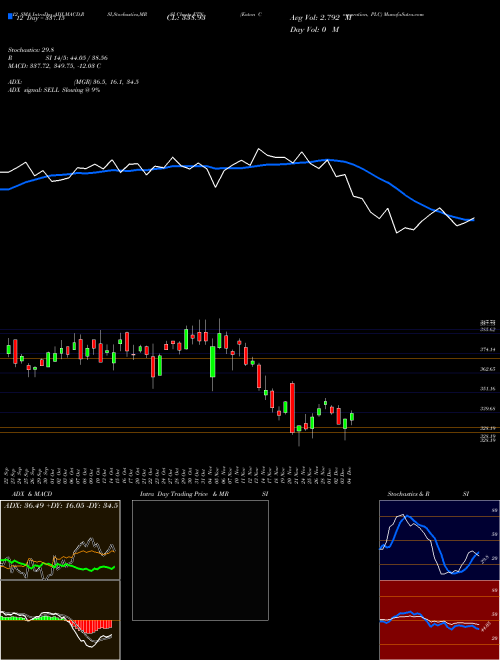Viewport: 500px width, 660px height.
Task: Click the Stochastics & RSI panel title
Action: point(428,494)
